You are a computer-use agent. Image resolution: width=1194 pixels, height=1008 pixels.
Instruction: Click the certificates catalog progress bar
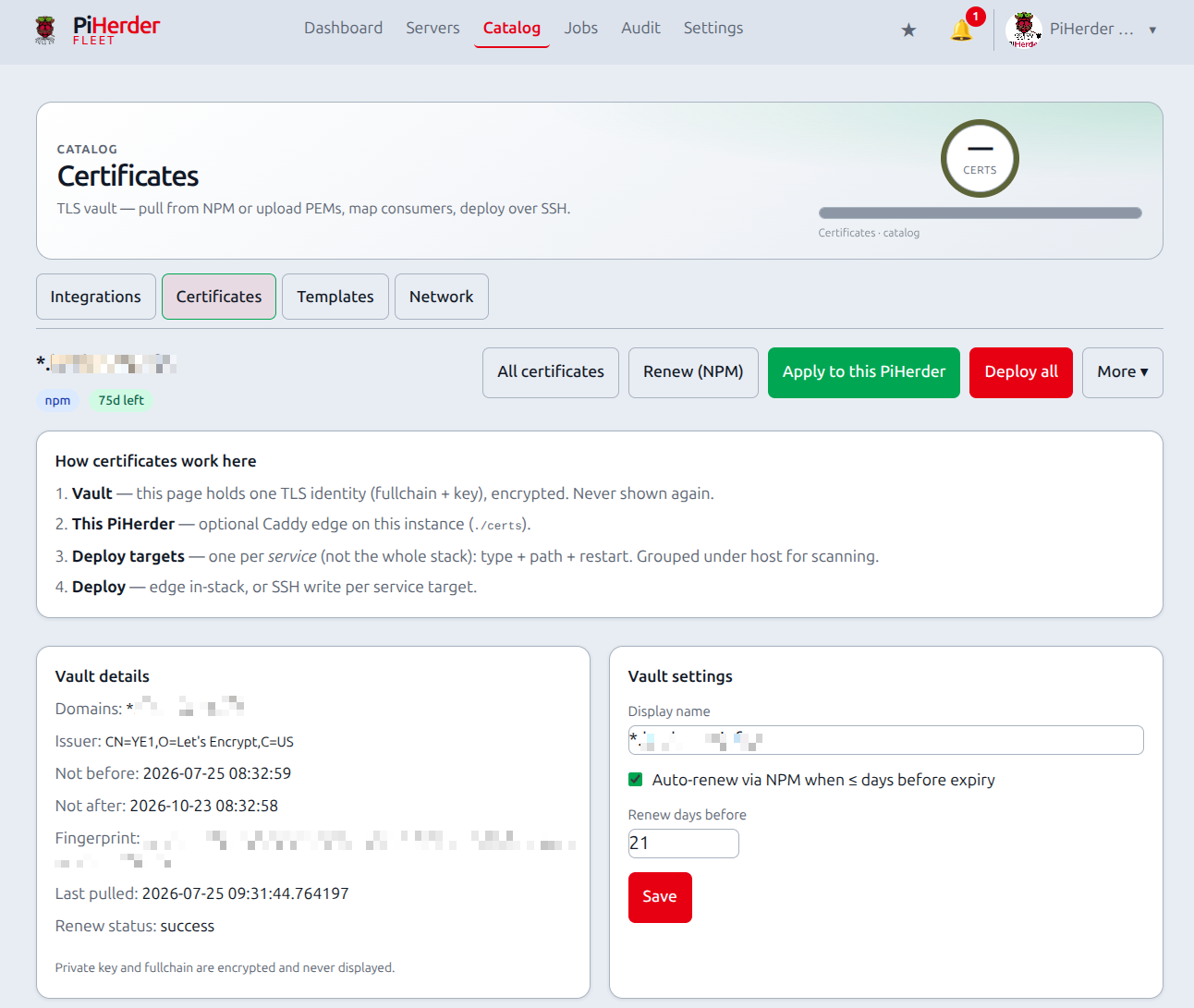click(x=981, y=213)
